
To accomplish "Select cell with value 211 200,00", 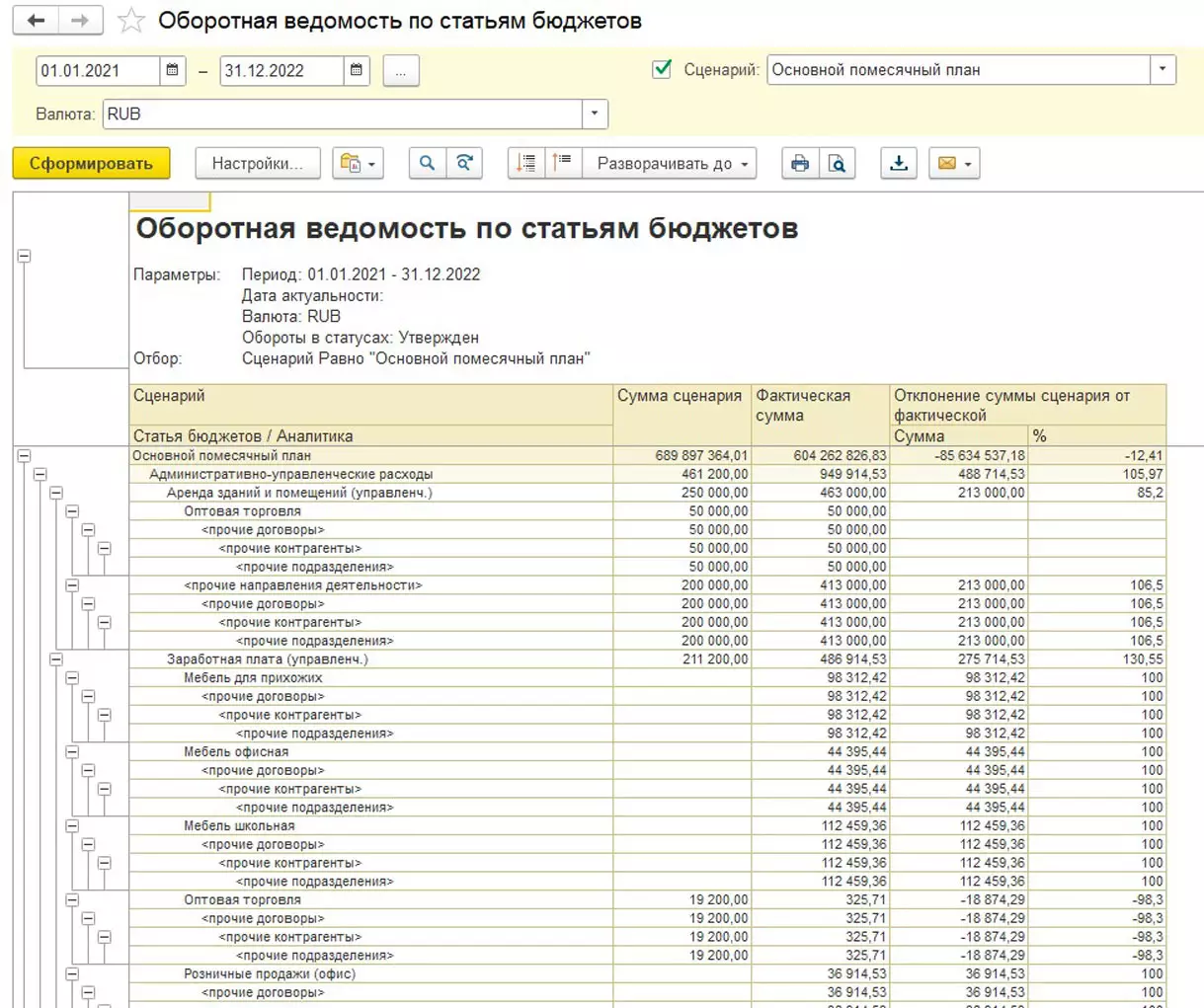I will pyautogui.click(x=682, y=659).
